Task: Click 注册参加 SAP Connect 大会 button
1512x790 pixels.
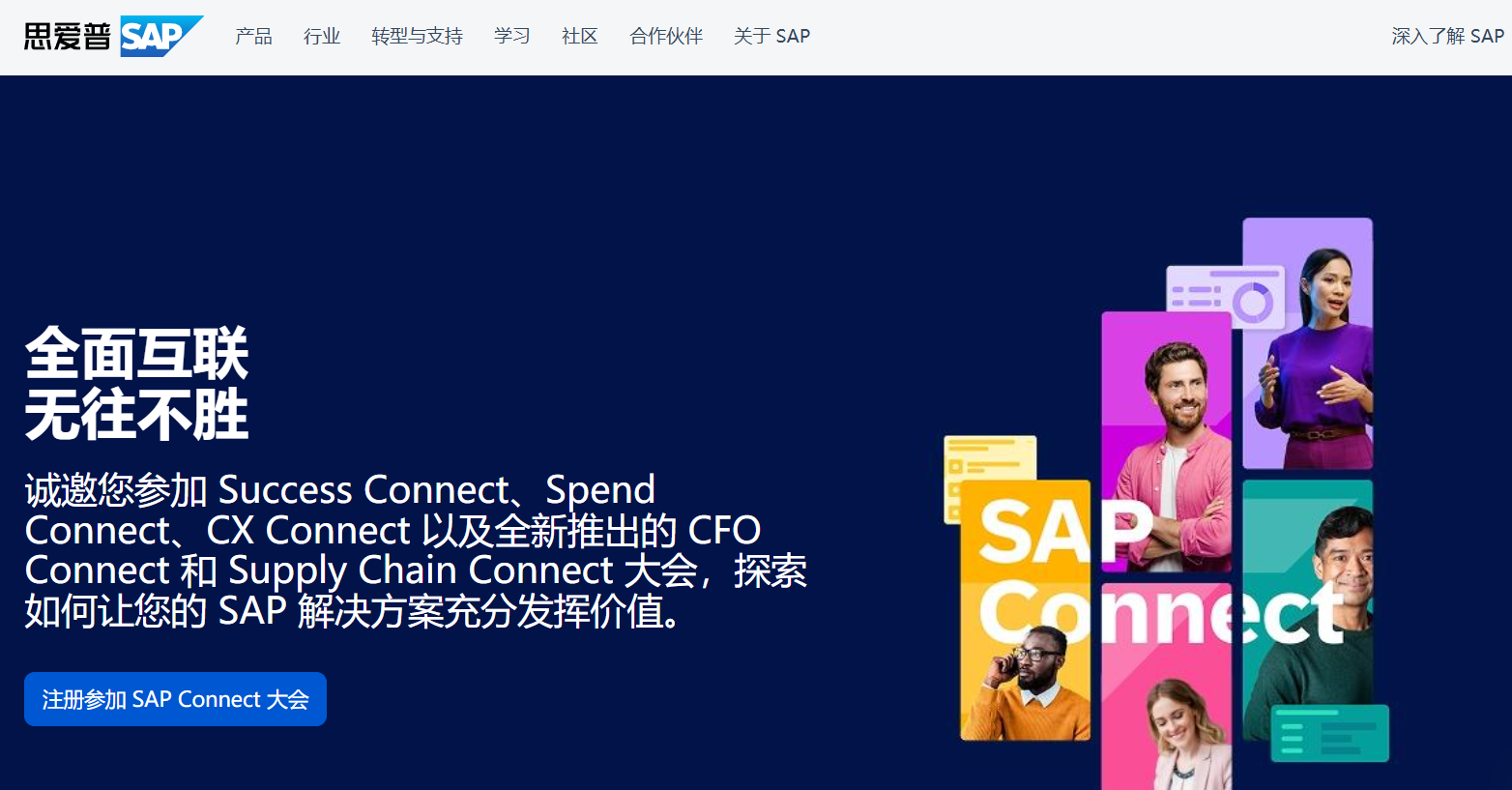Action: tap(175, 699)
